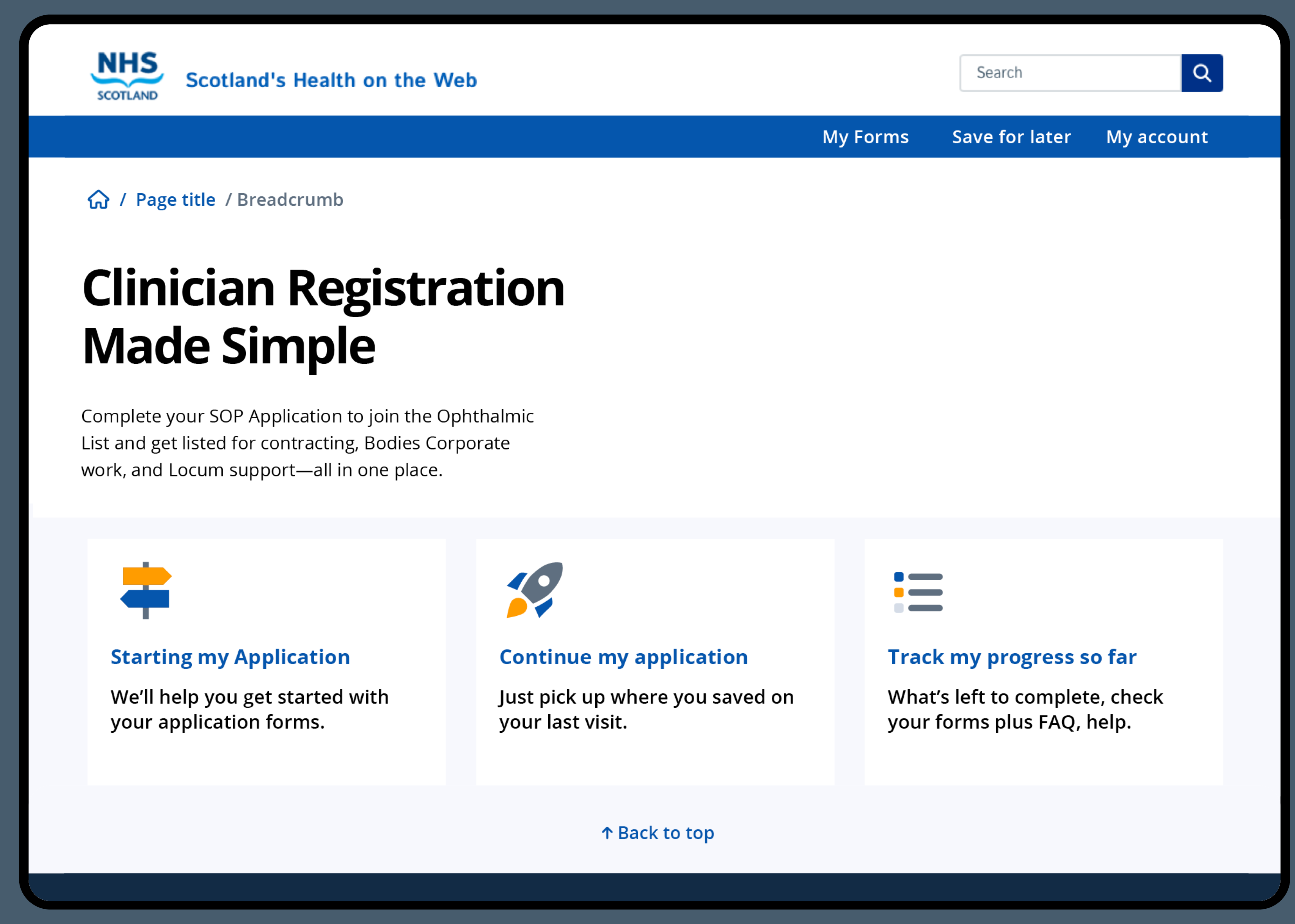Click the Back to top link

[665, 833]
